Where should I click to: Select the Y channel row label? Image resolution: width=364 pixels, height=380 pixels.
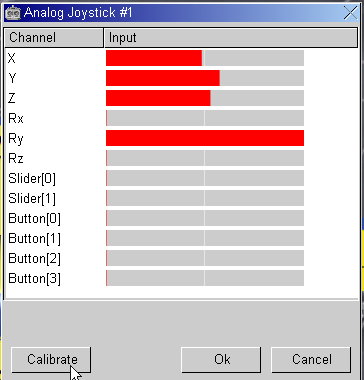point(12,78)
